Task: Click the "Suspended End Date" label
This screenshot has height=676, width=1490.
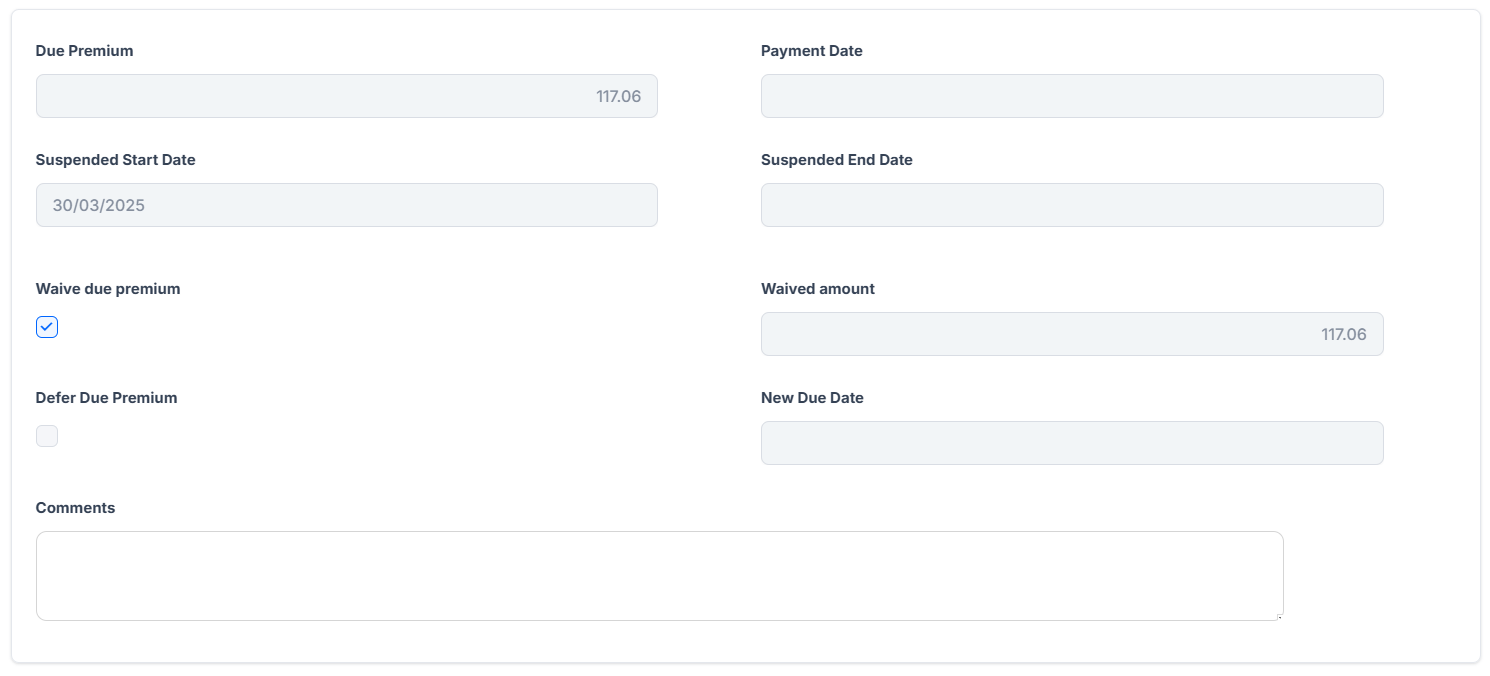Action: (836, 160)
